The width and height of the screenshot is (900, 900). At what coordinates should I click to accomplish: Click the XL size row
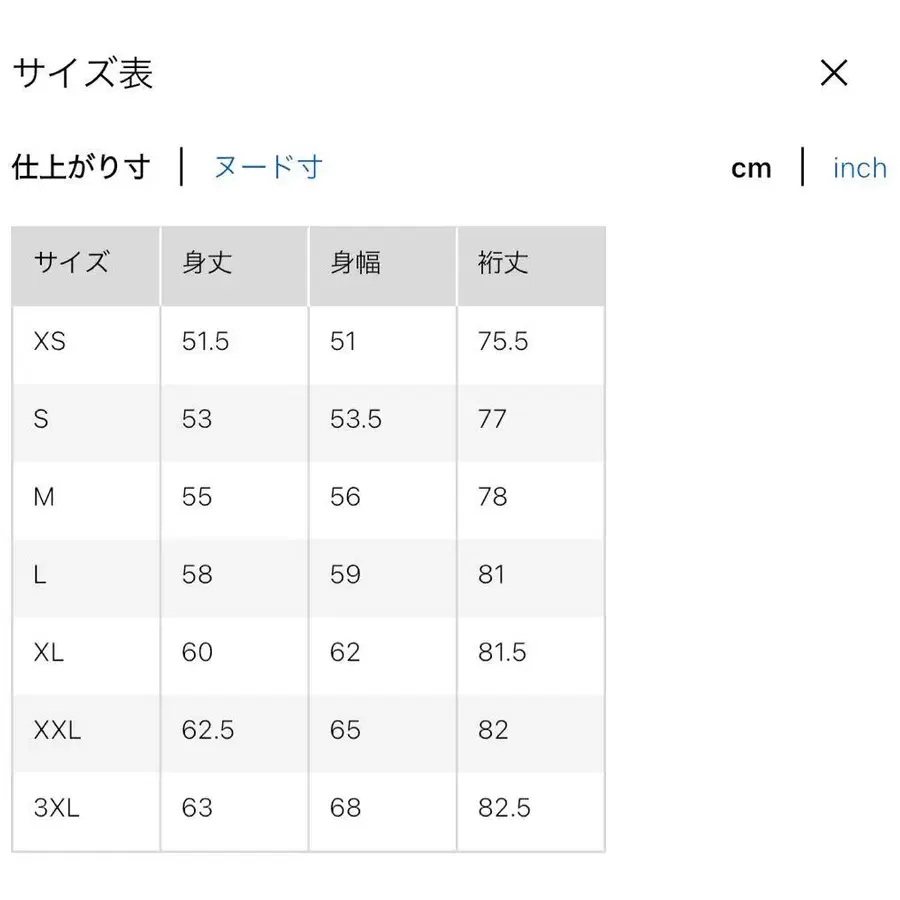click(49, 653)
